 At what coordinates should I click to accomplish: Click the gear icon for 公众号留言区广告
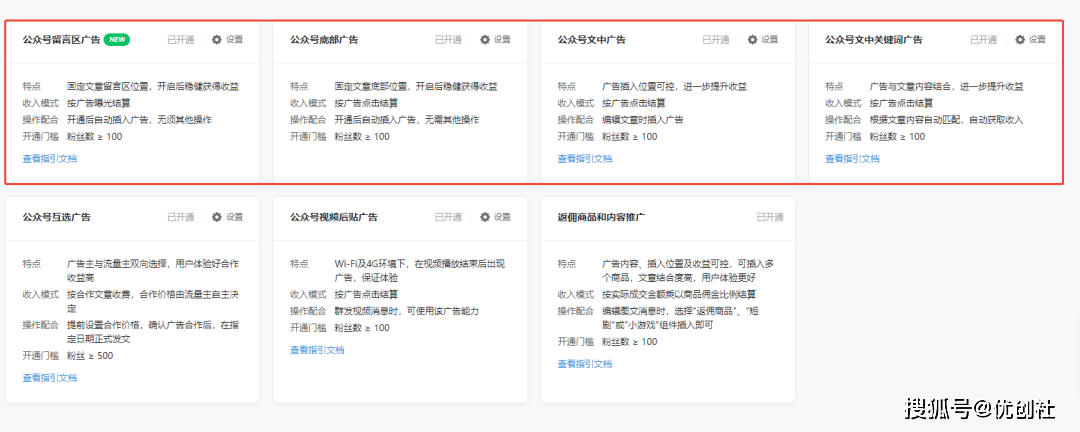pyautogui.click(x=217, y=40)
